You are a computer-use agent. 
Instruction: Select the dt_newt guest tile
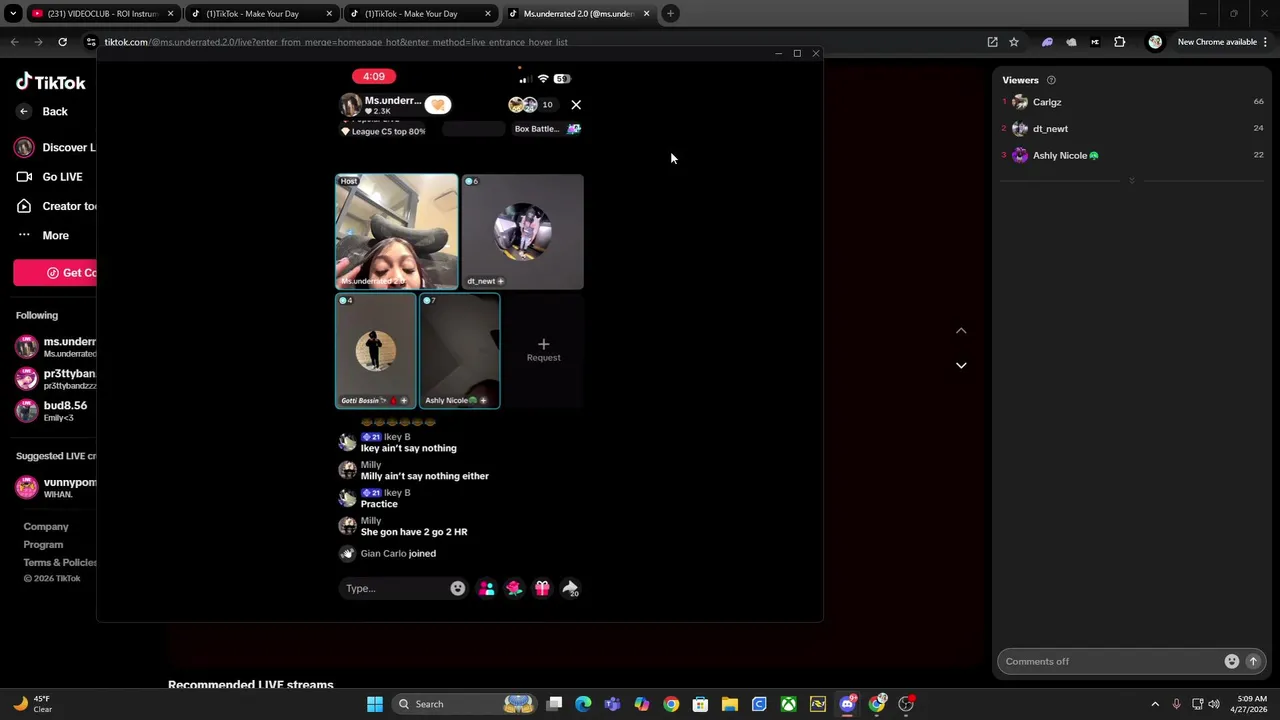pos(523,232)
